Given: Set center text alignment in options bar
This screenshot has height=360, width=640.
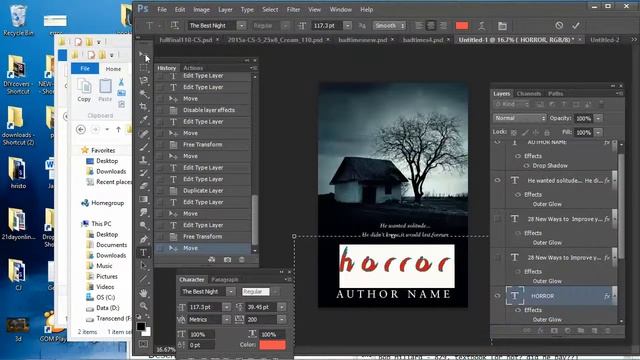Looking at the screenshot, I should tap(431, 26).
